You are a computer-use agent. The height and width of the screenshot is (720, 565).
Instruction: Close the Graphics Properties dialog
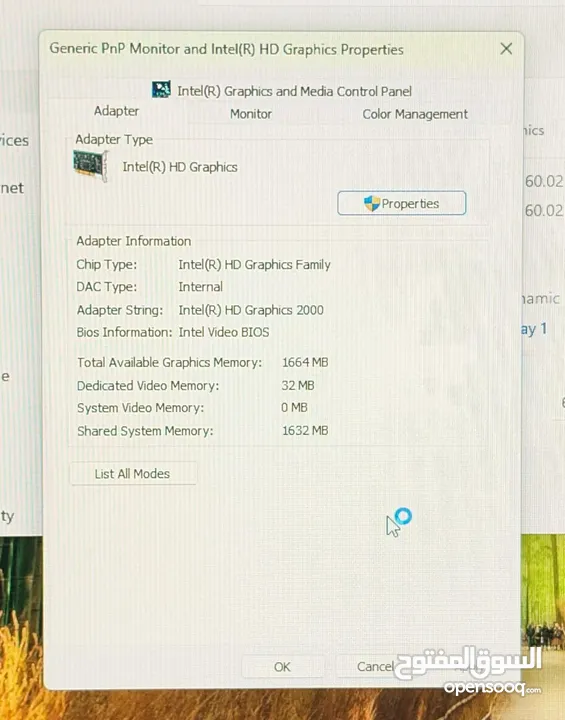[x=506, y=49]
